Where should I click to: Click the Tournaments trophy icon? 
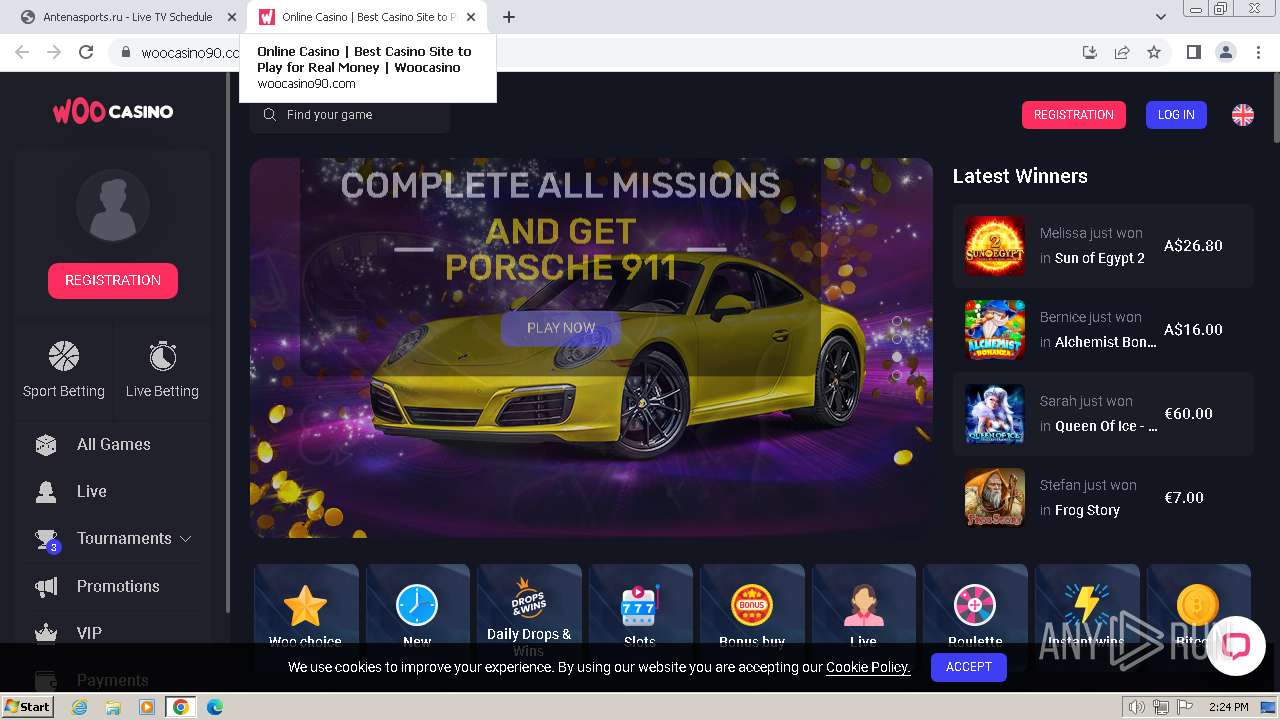[x=46, y=539]
